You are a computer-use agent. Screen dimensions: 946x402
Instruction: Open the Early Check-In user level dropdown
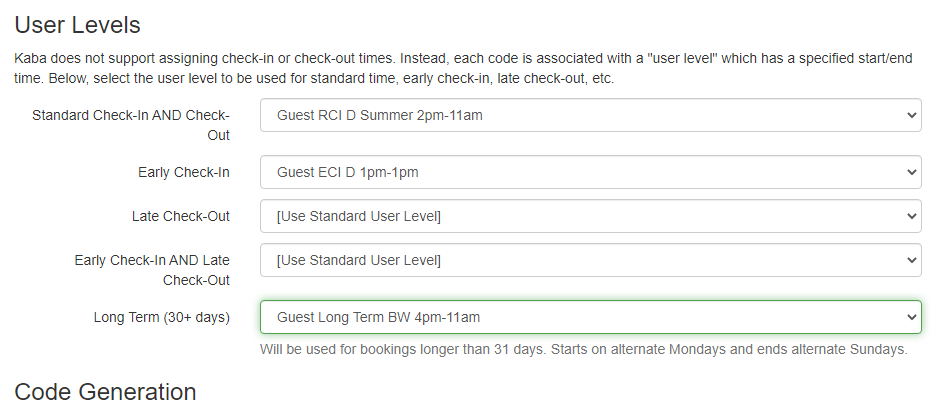coord(590,172)
